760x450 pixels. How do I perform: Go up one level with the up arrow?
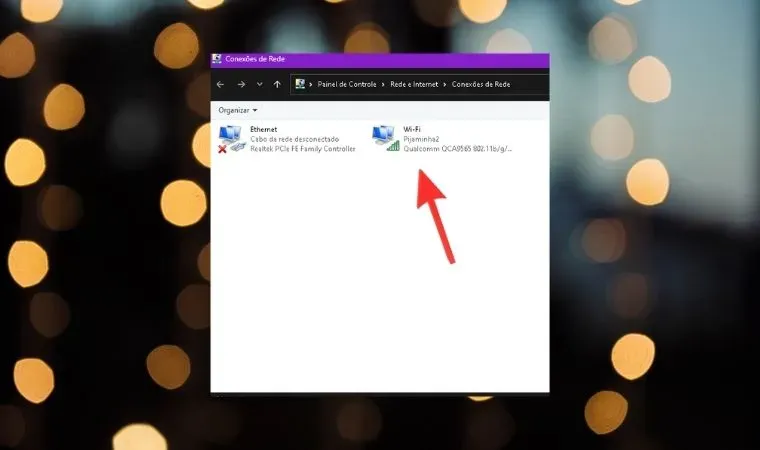click(x=277, y=84)
